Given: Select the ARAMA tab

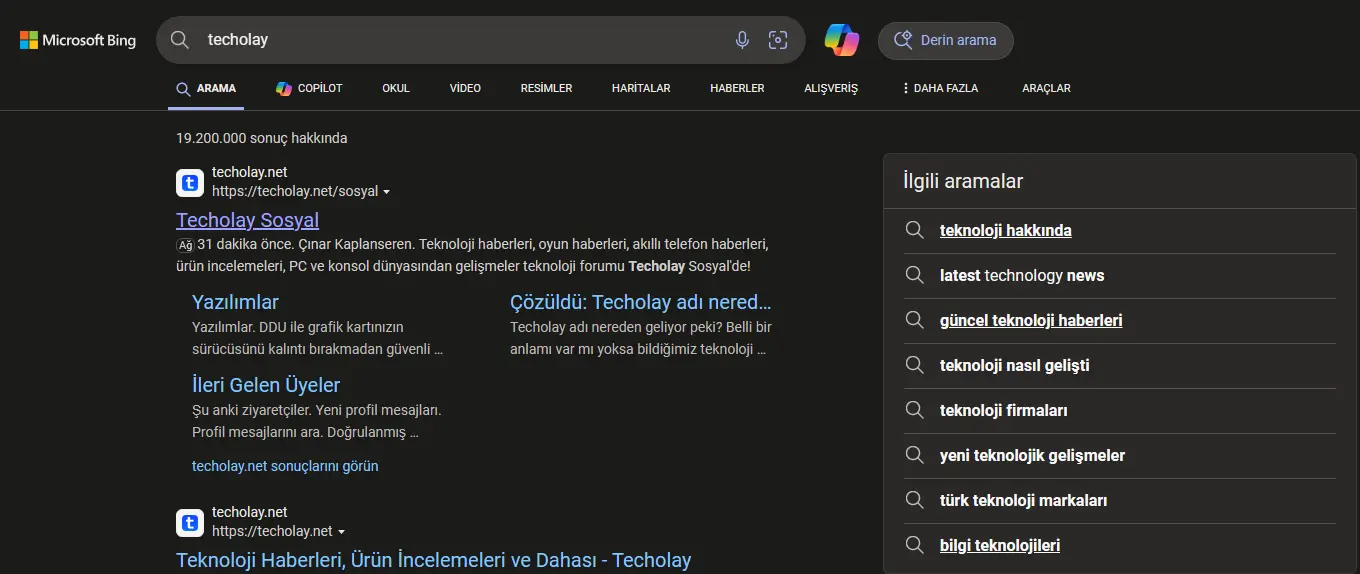Looking at the screenshot, I should click(x=206, y=88).
